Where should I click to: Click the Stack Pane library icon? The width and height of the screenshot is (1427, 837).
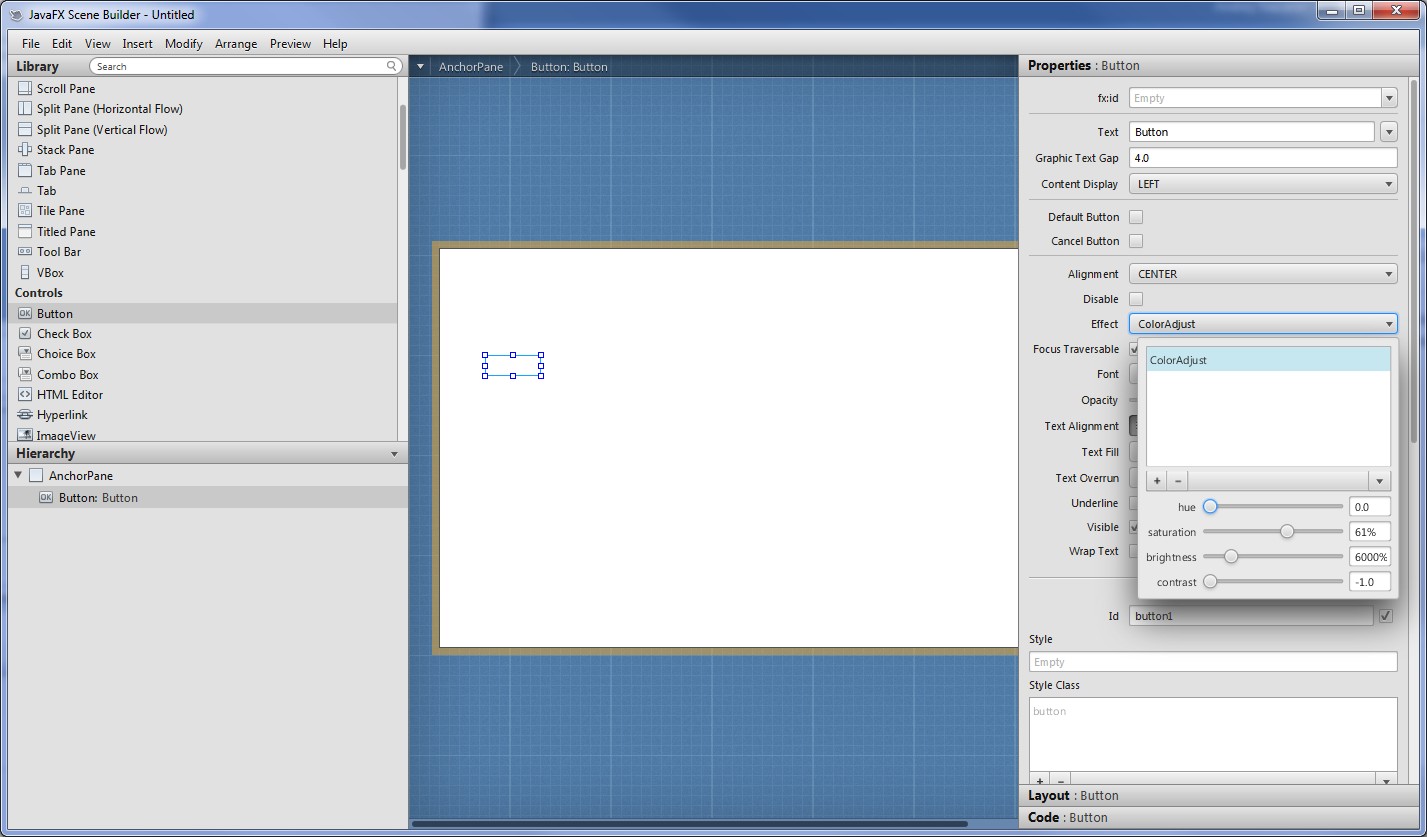click(x=25, y=150)
